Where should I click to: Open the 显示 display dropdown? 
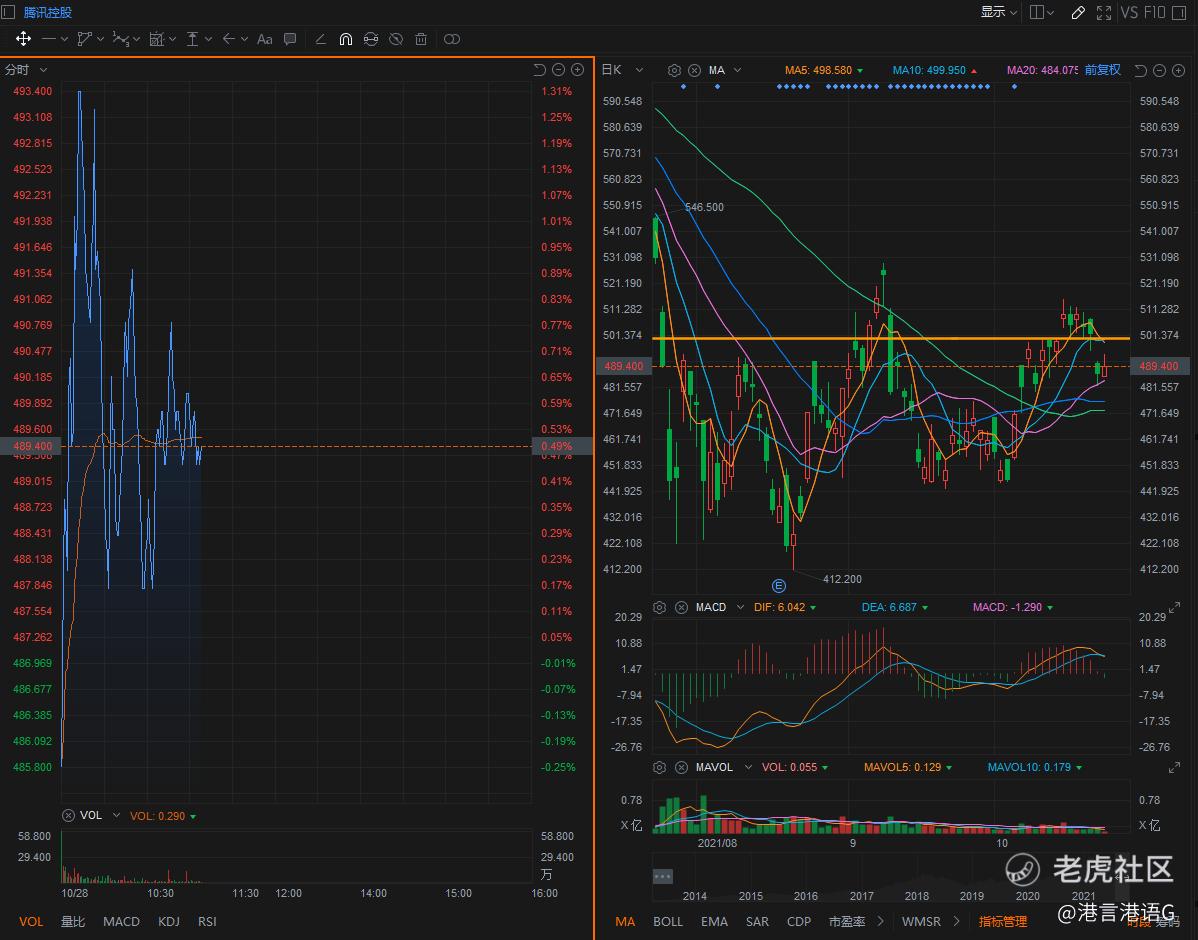(998, 13)
